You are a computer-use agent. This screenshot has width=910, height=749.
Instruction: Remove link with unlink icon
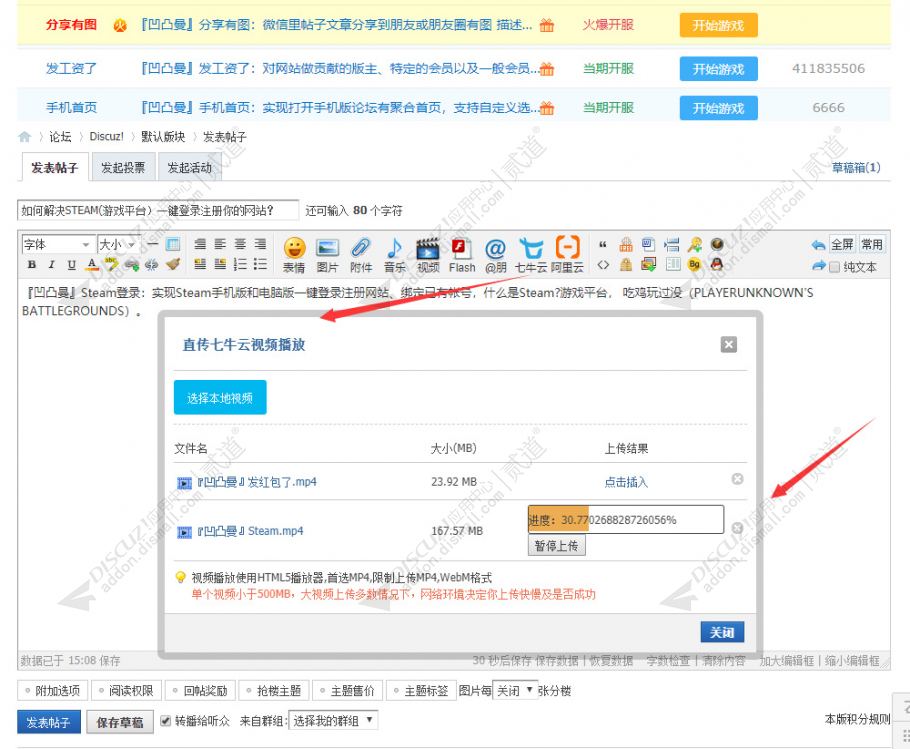click(151, 265)
